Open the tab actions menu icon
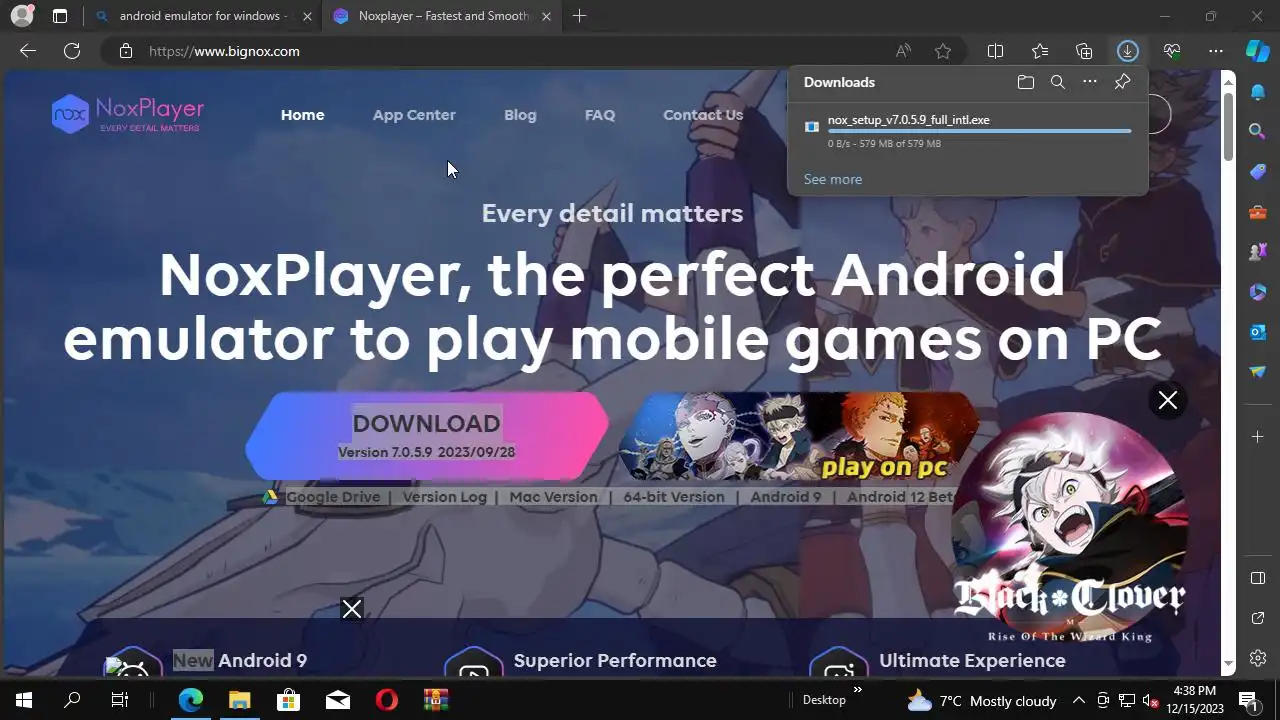Image resolution: width=1280 pixels, height=720 pixels. [x=60, y=16]
